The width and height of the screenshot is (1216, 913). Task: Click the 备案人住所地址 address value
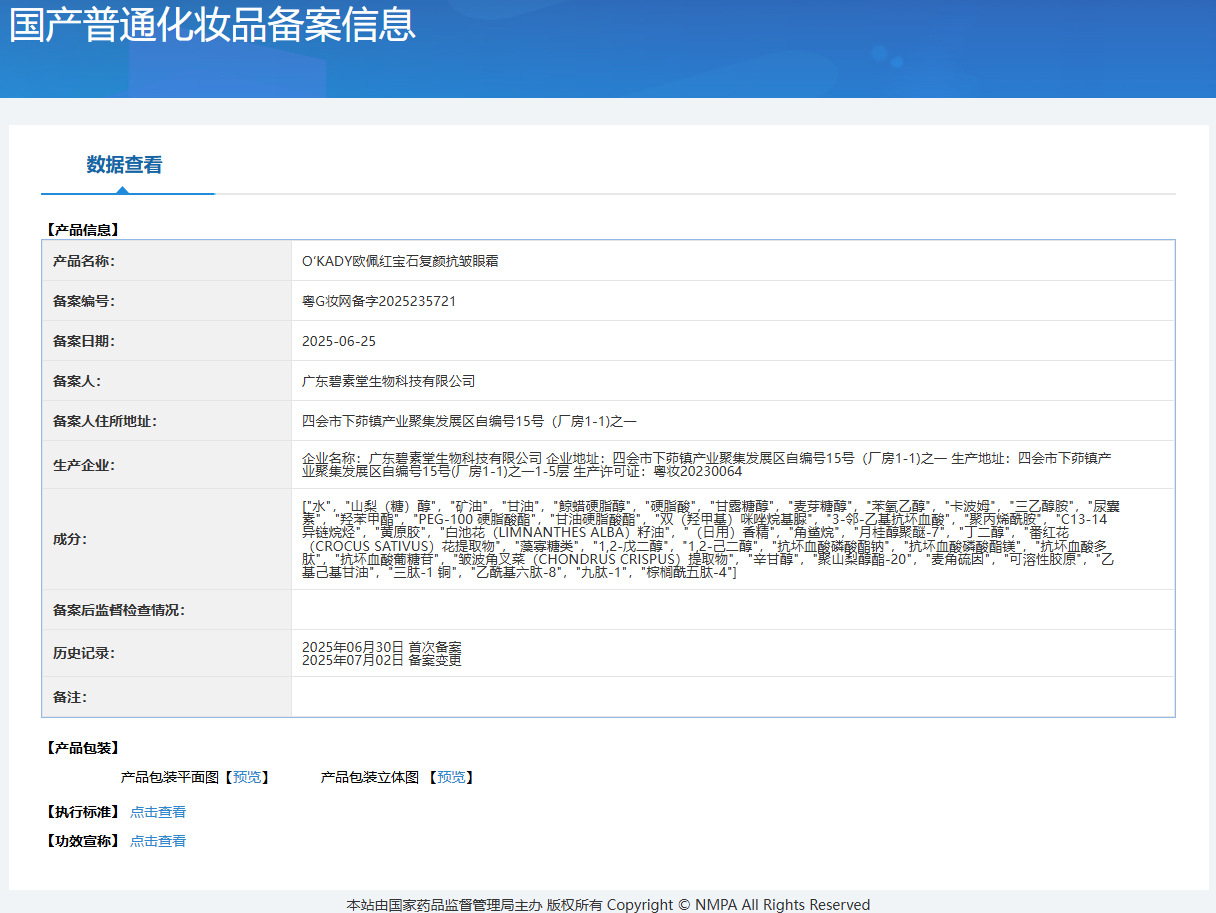pos(469,421)
